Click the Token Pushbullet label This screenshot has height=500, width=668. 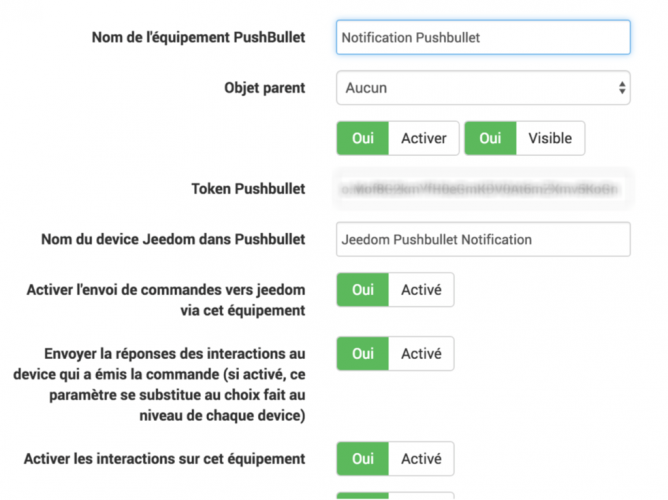pyautogui.click(x=248, y=189)
